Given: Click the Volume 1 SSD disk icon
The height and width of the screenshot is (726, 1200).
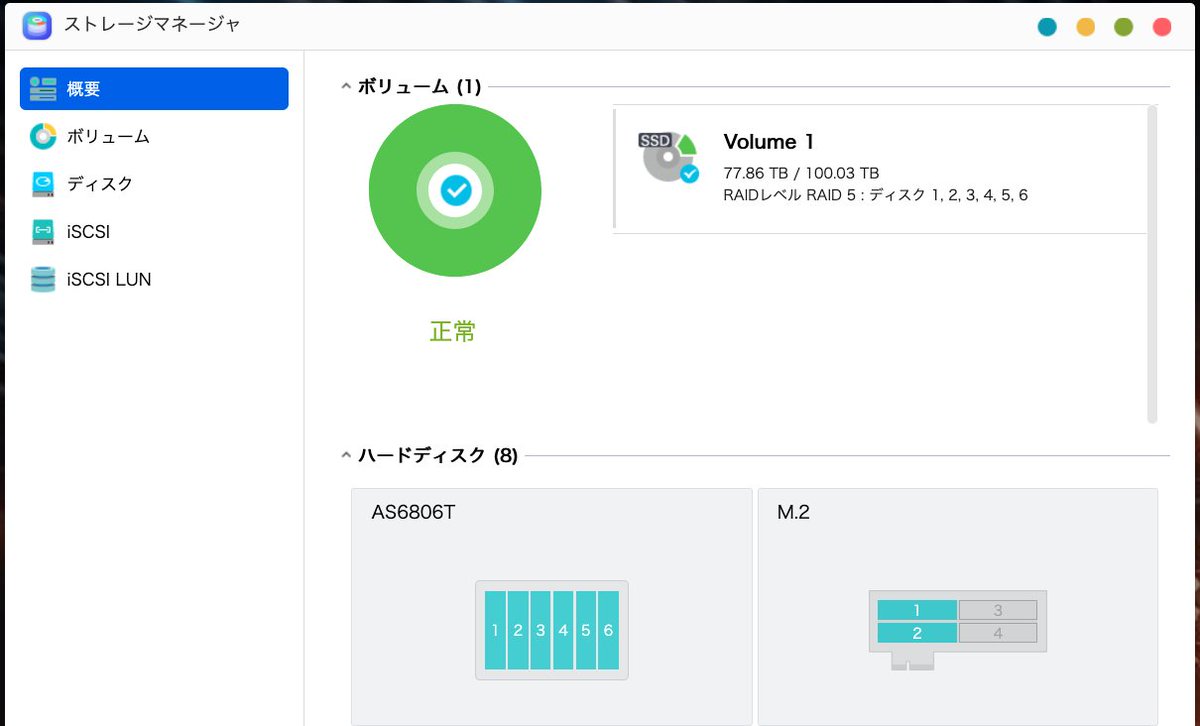Looking at the screenshot, I should (x=668, y=157).
